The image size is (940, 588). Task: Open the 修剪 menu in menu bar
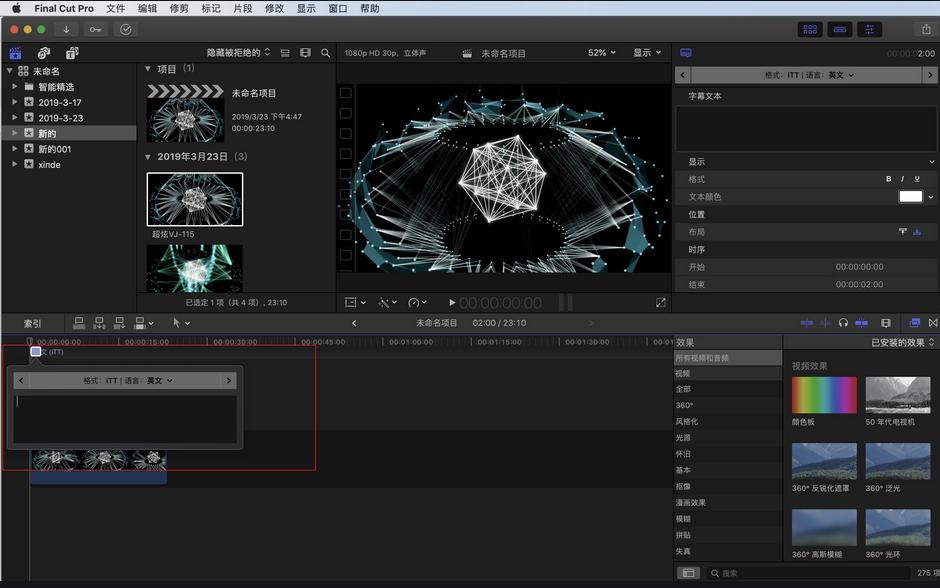179,8
